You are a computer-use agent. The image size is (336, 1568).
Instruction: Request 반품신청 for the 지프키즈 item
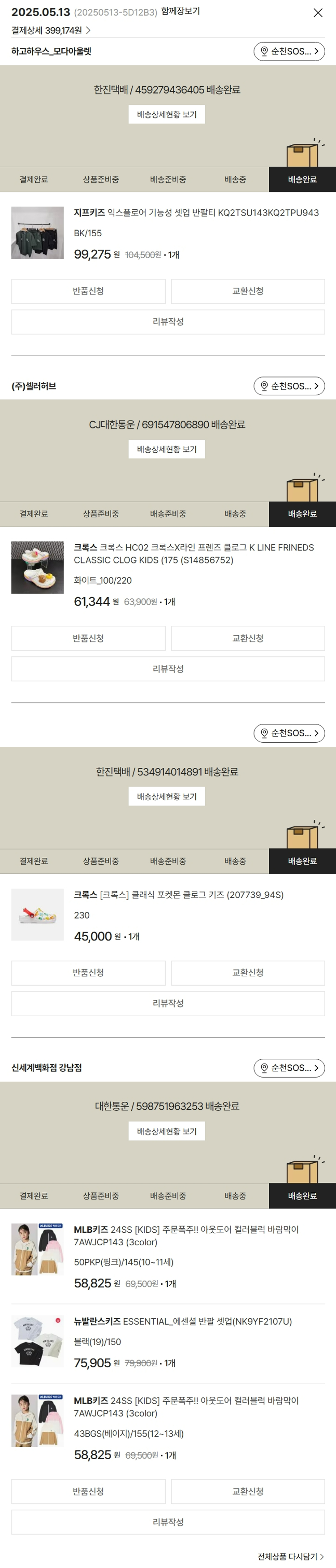pyautogui.click(x=88, y=291)
